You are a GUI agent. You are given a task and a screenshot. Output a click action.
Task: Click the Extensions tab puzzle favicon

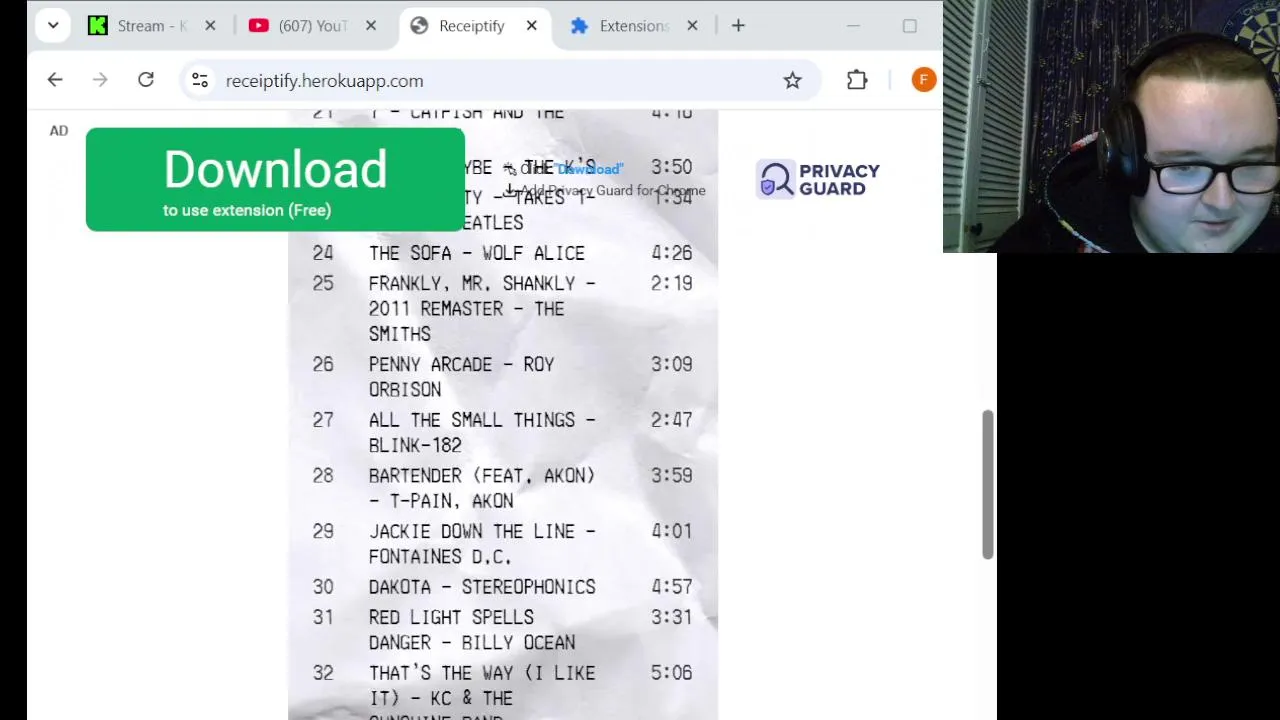pos(579,26)
